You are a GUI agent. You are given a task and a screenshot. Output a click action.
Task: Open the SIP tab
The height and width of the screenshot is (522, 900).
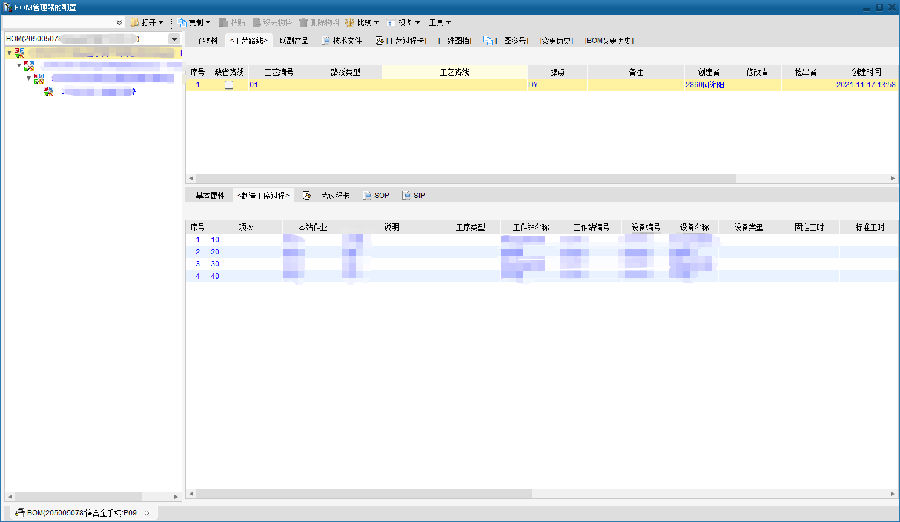click(414, 195)
